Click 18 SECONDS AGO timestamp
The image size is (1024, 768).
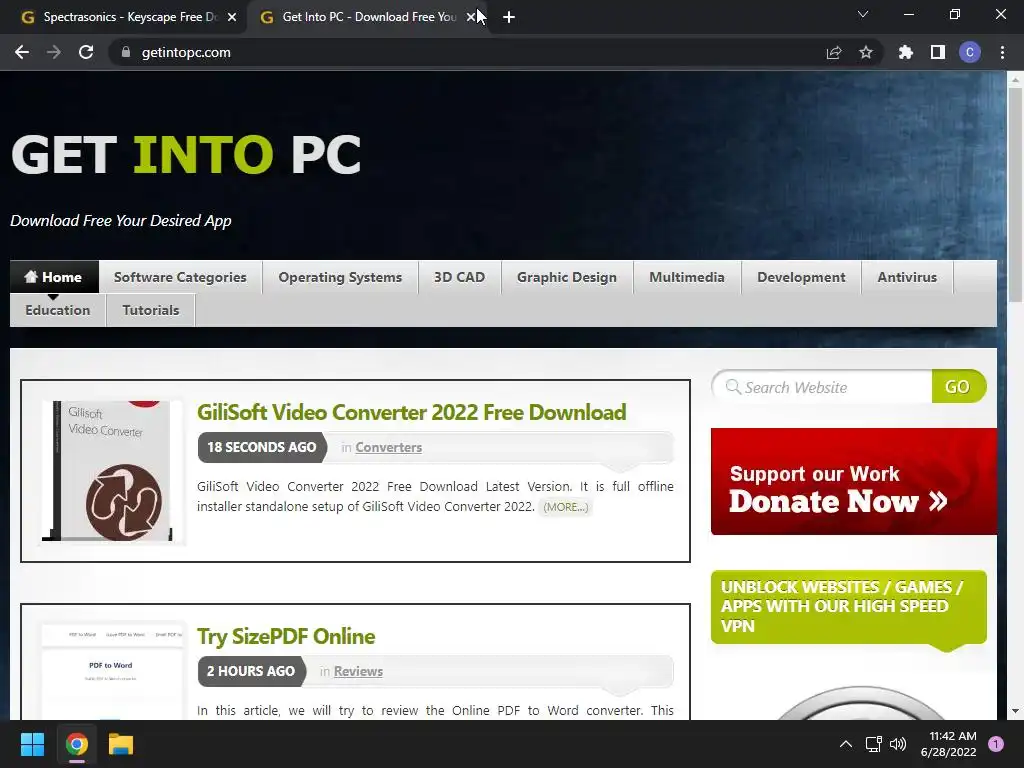tap(261, 447)
